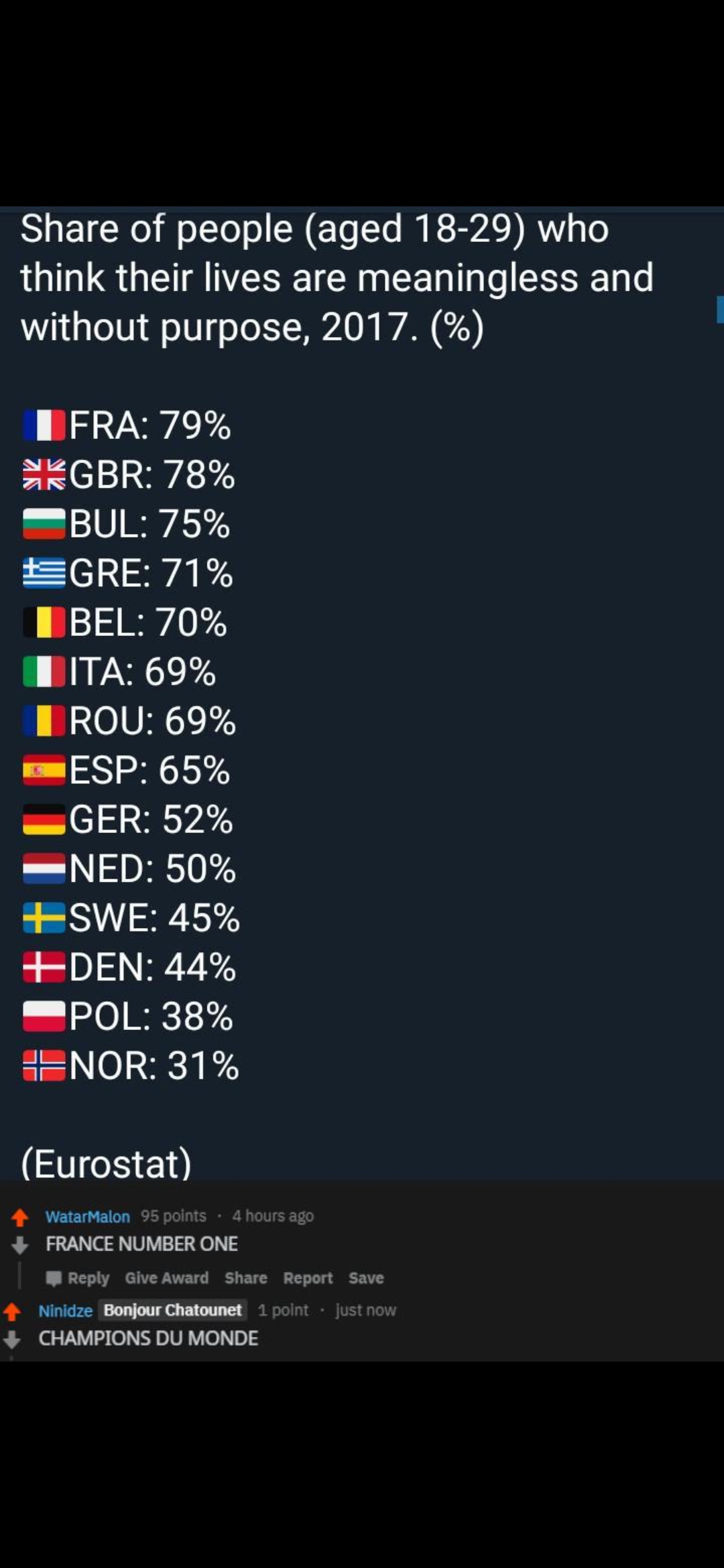
Task: Downvote the FRANCE NUMBER ONE comment
Action: (x=20, y=1245)
